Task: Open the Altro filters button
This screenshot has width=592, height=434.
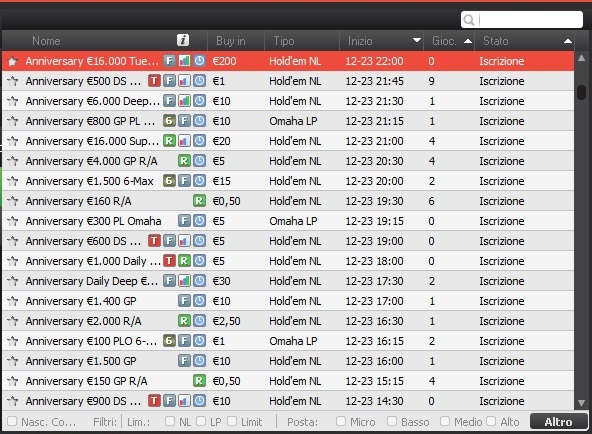Action: (558, 422)
